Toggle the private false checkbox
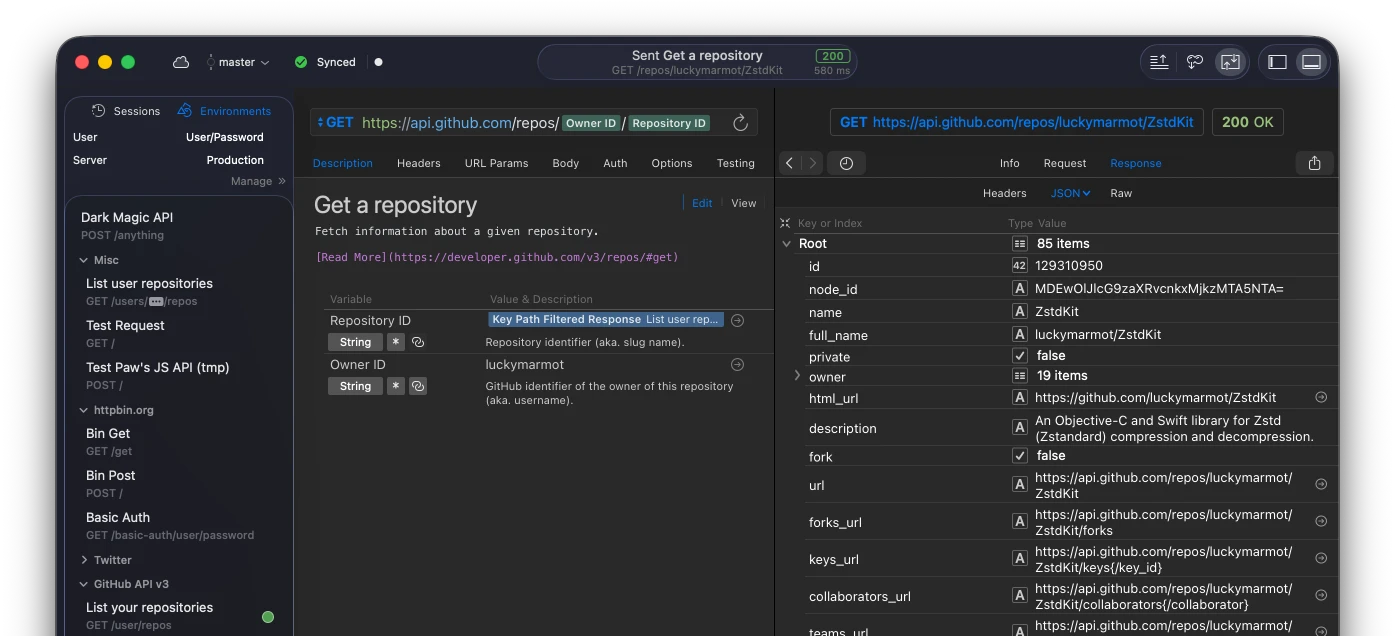 tap(1020, 356)
